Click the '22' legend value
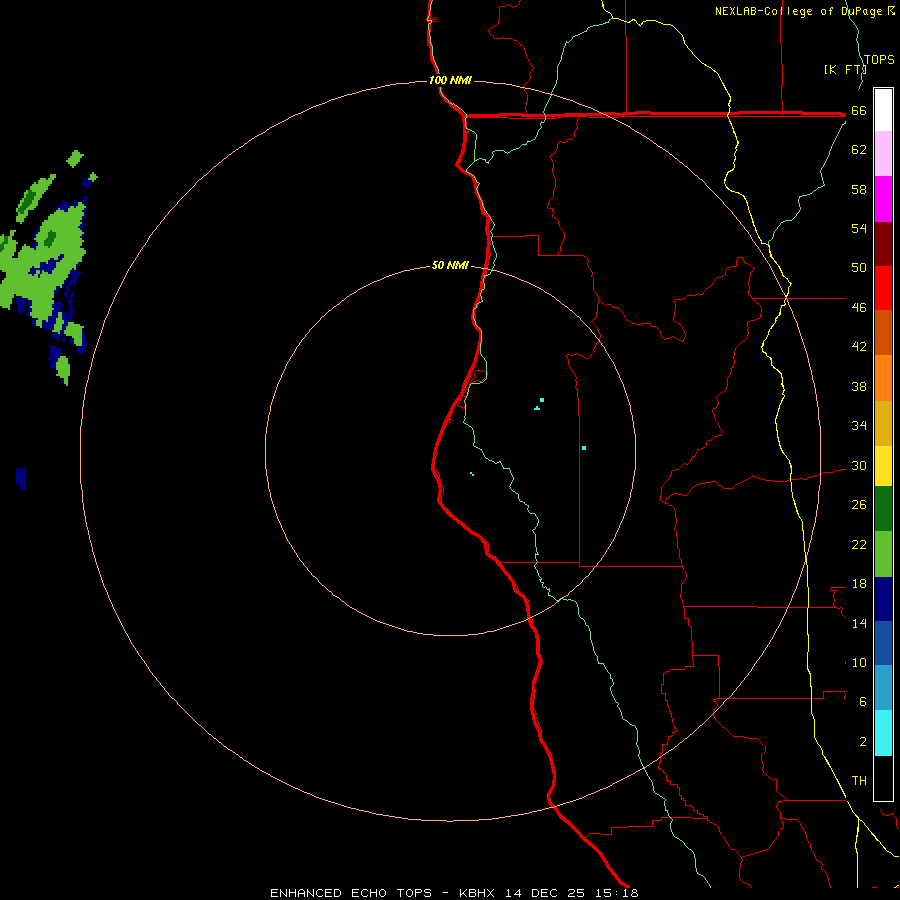Viewport: 900px width, 900px height. (x=859, y=544)
